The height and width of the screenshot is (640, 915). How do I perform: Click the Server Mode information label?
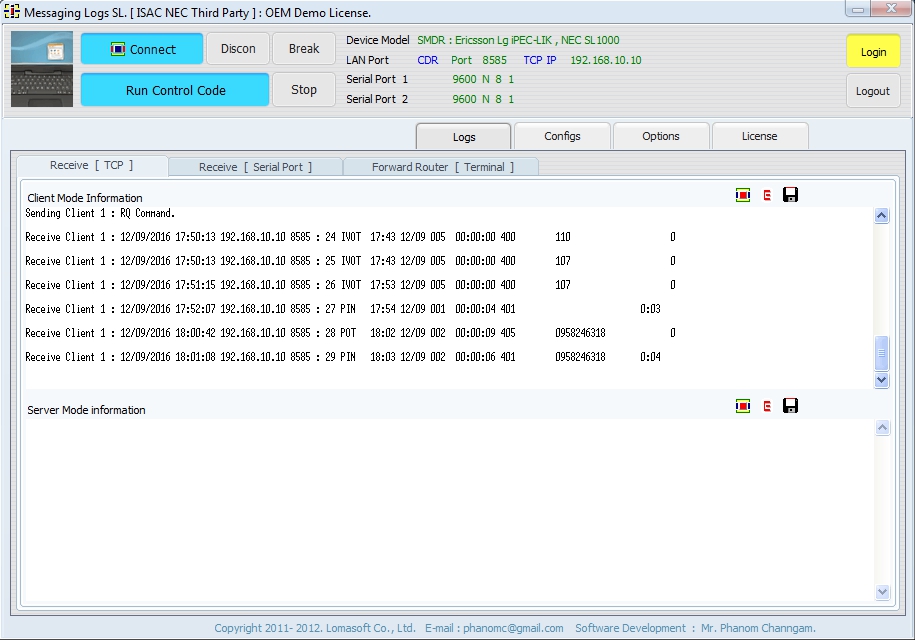tap(86, 410)
